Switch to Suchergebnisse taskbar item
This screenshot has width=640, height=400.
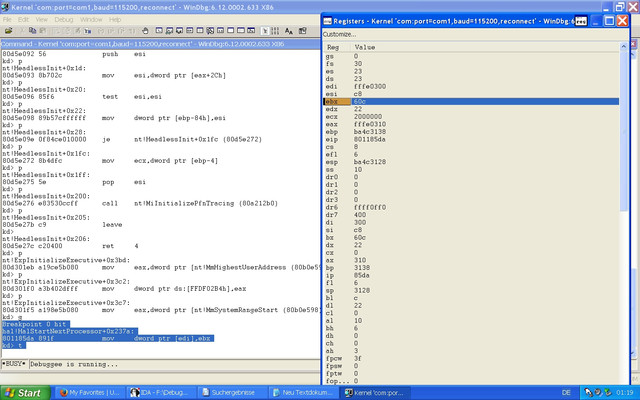pyautogui.click(x=233, y=393)
